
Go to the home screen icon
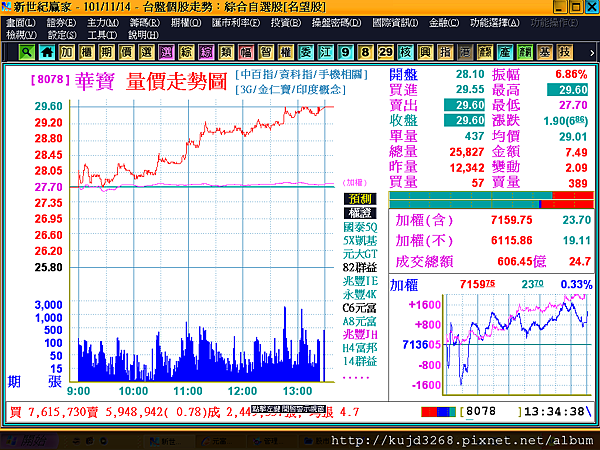pyautogui.click(x=47, y=52)
